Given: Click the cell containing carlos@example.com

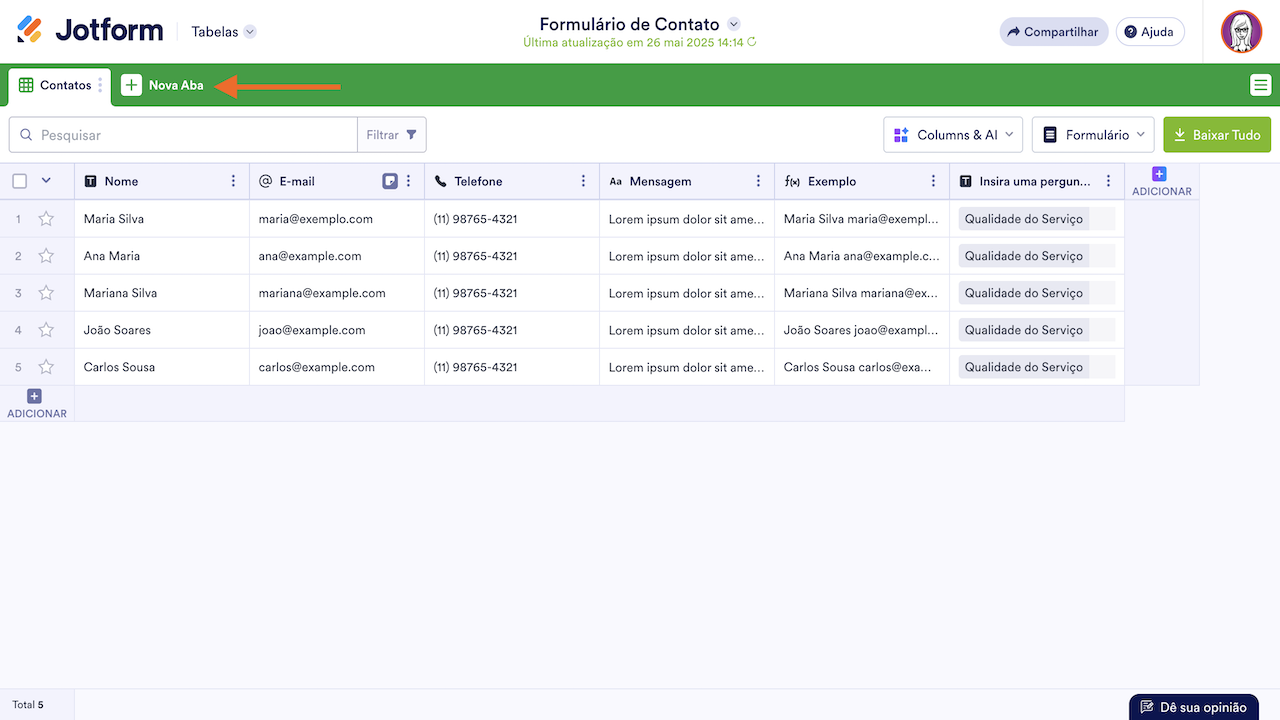Looking at the screenshot, I should coord(337,367).
